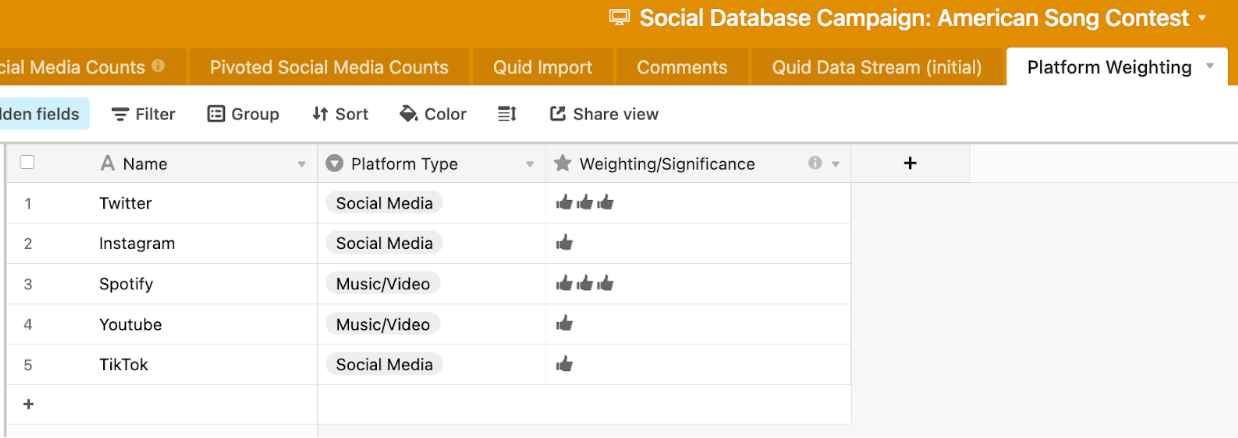Click row number 5
This screenshot has height=438, width=1238.
(28, 365)
